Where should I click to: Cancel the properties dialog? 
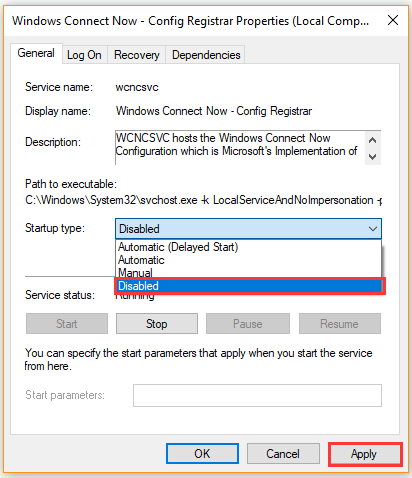click(x=283, y=454)
